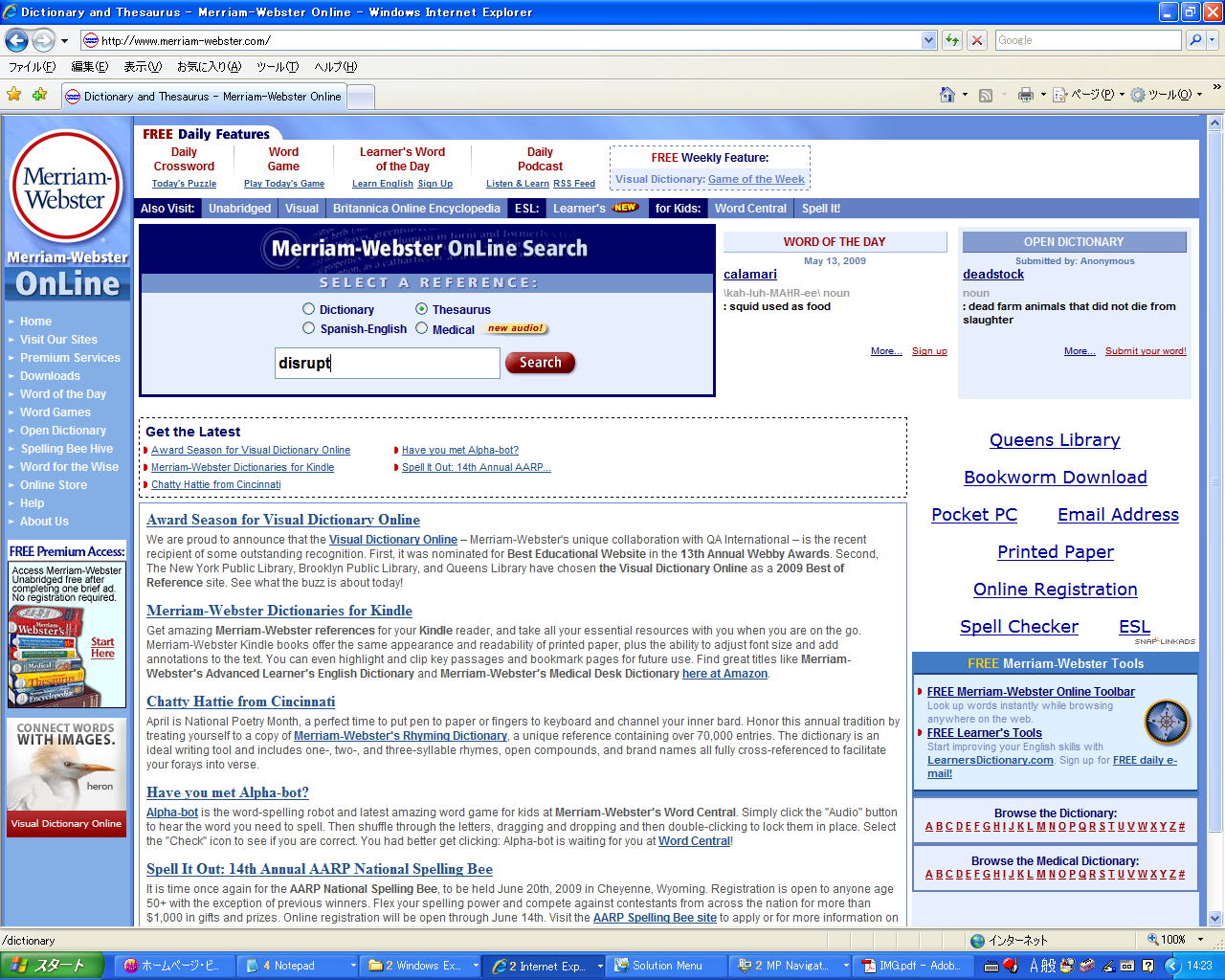
Task: Open Favorites Center star icon
Action: click(13, 95)
